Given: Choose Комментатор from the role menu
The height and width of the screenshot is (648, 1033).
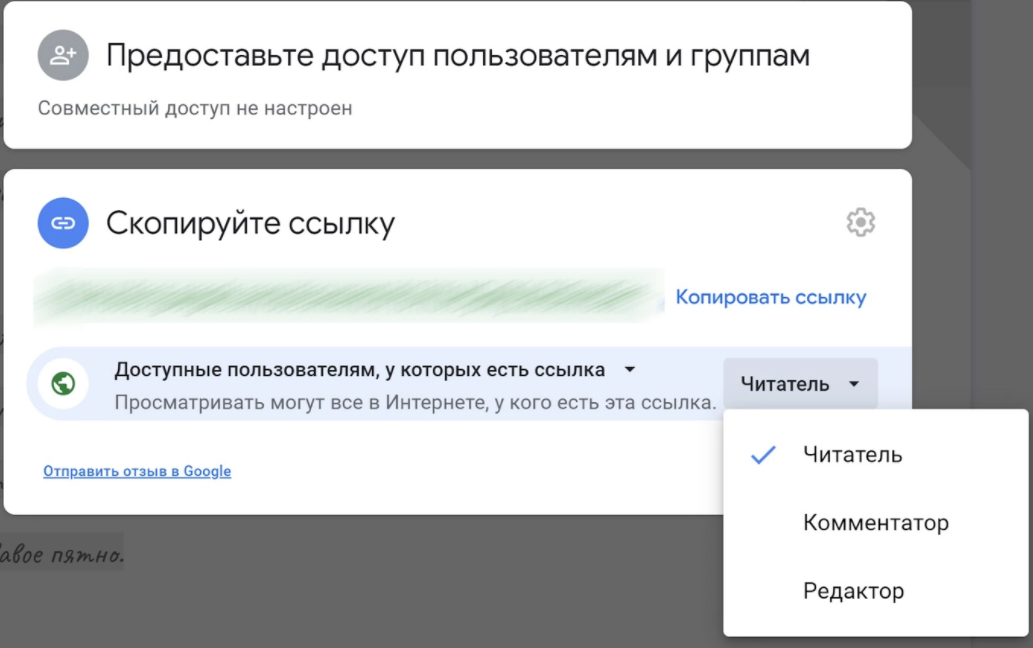Looking at the screenshot, I should [875, 523].
